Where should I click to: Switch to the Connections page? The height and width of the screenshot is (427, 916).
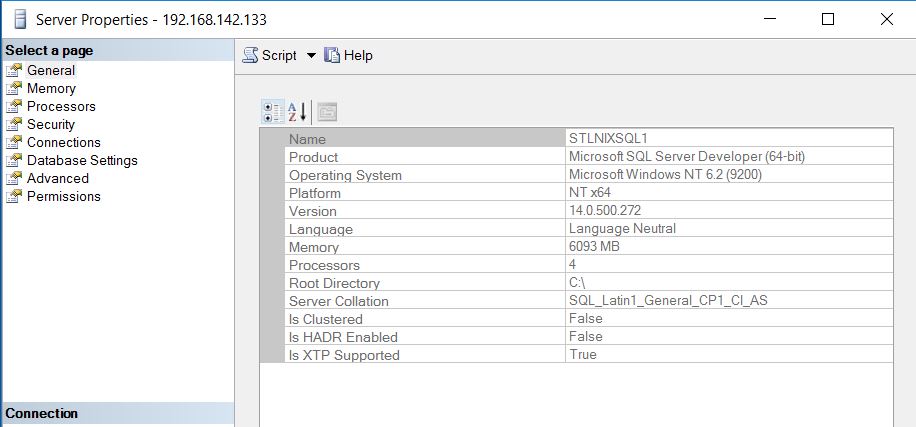pyautogui.click(x=63, y=142)
